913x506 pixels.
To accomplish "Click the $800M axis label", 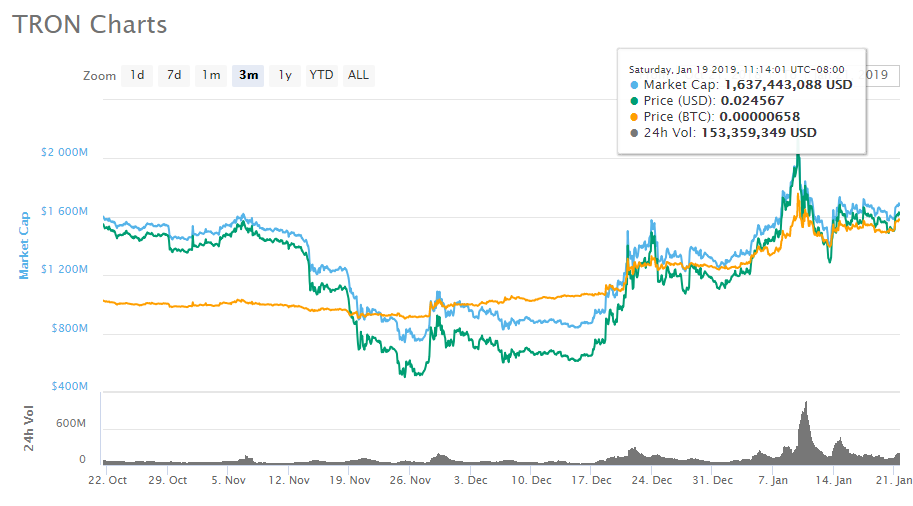I will coord(69,328).
